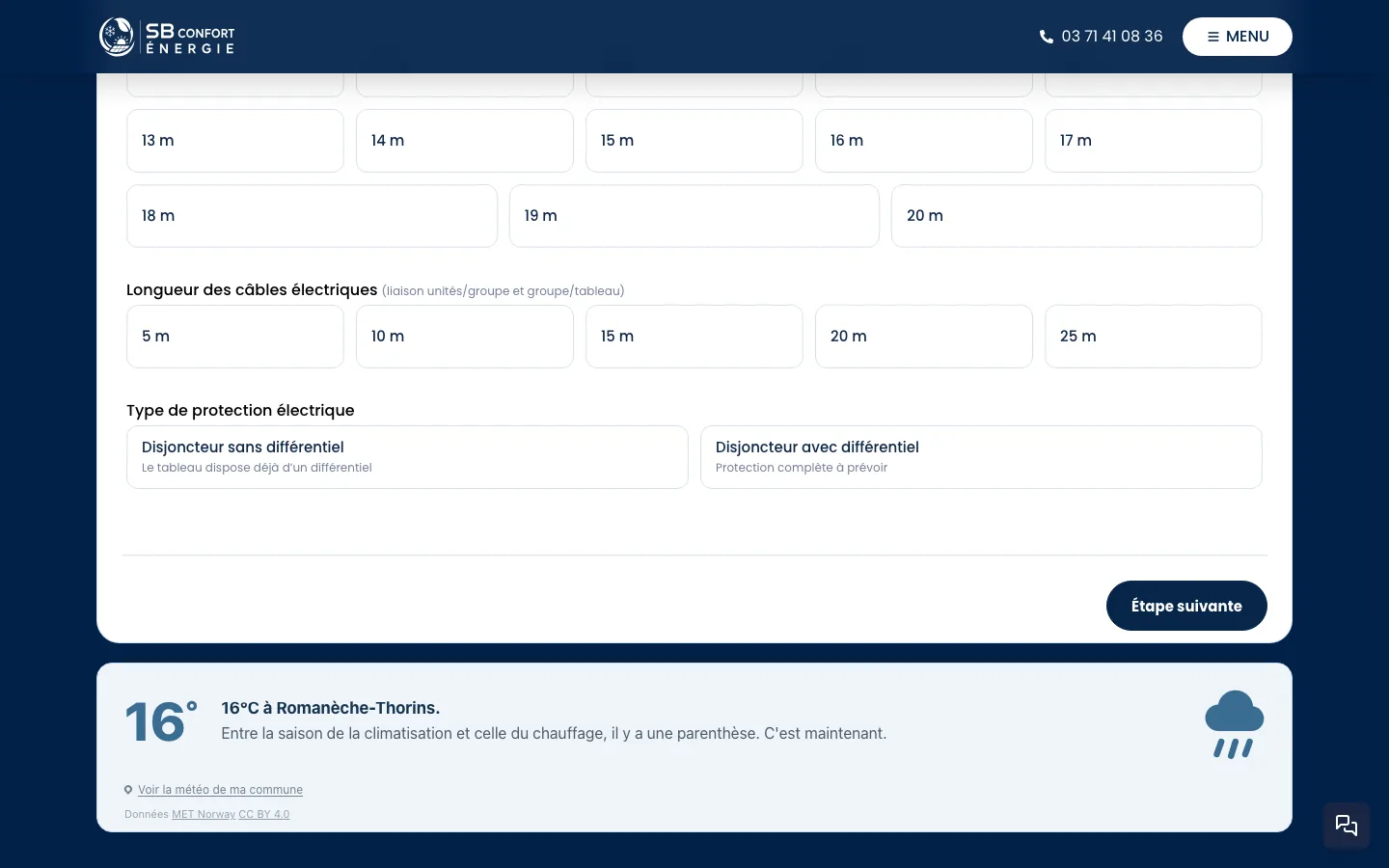Select the 20 m option next to 19 m
The width and height of the screenshot is (1389, 868).
click(1076, 216)
